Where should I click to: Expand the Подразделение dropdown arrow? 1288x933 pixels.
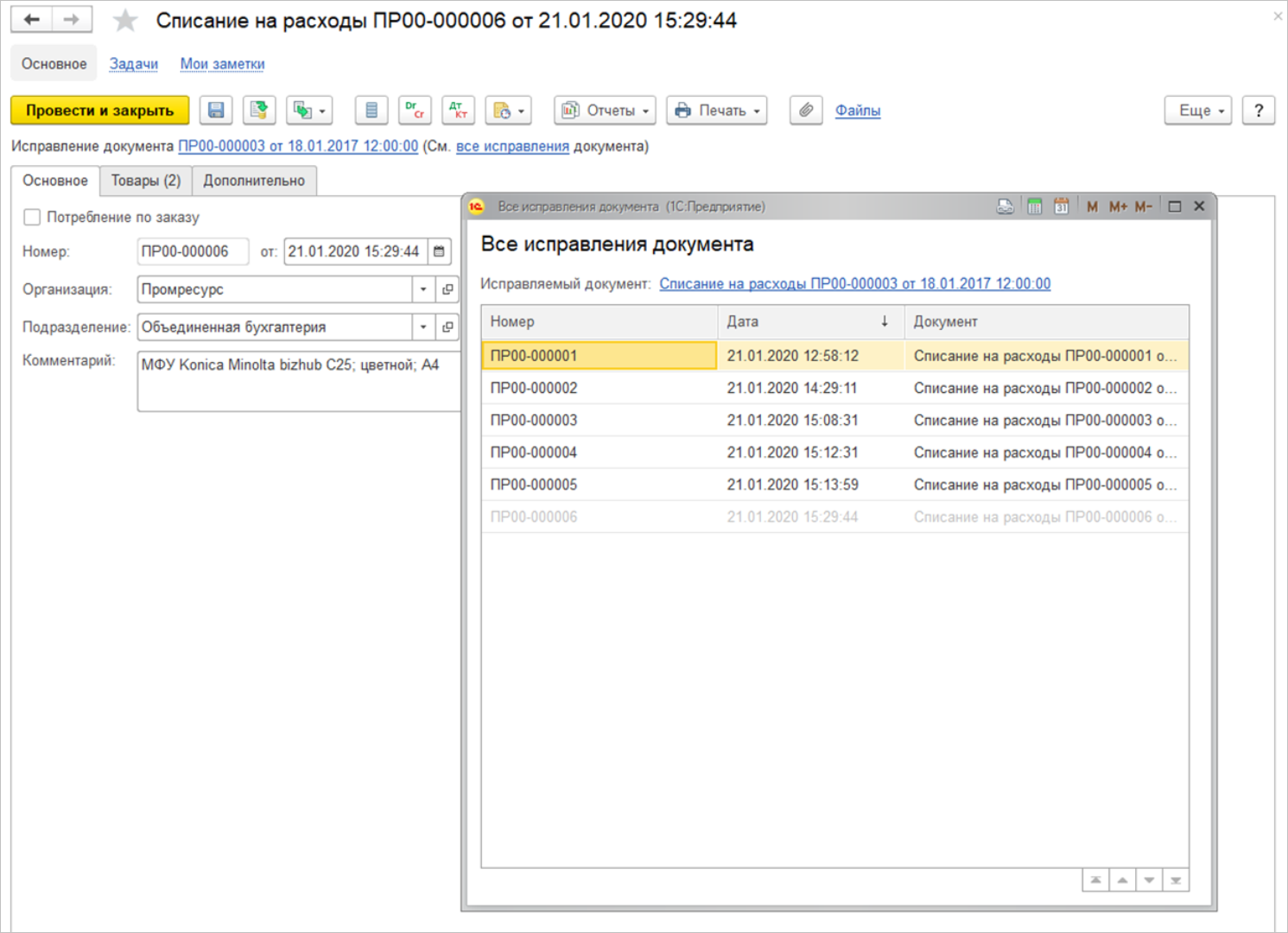(x=423, y=327)
